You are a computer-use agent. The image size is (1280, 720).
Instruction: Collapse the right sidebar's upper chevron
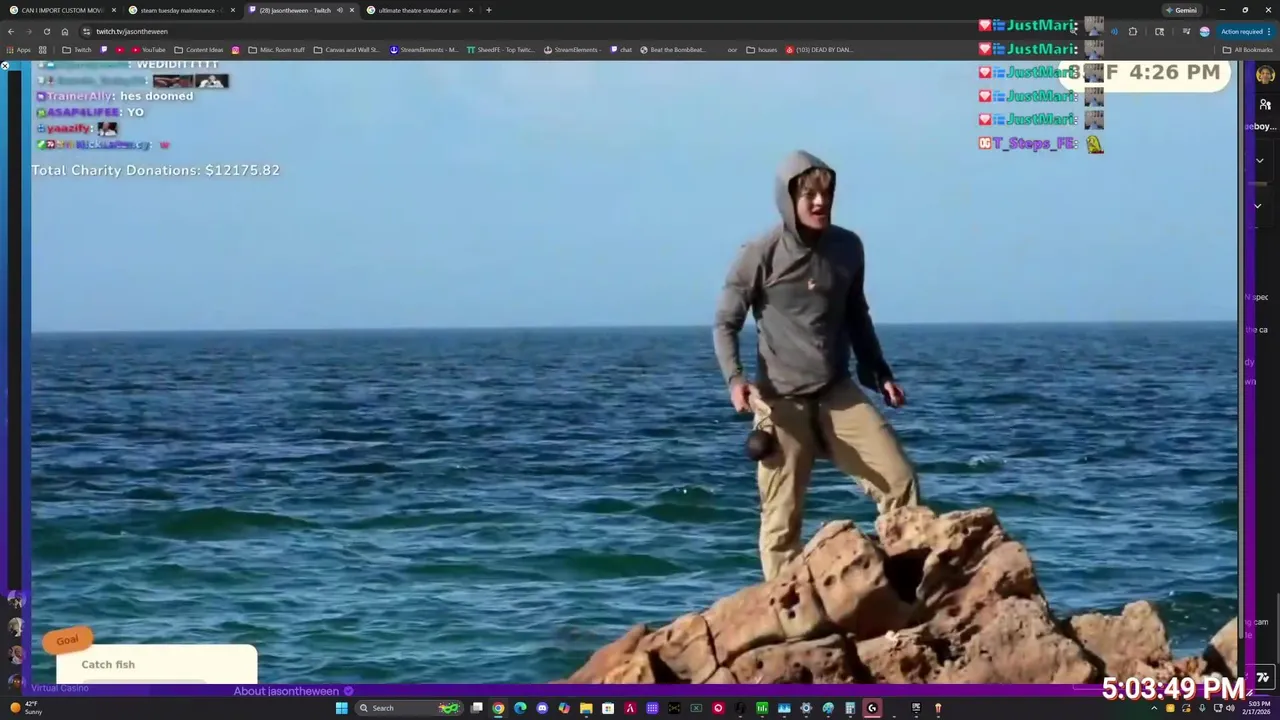1260,160
